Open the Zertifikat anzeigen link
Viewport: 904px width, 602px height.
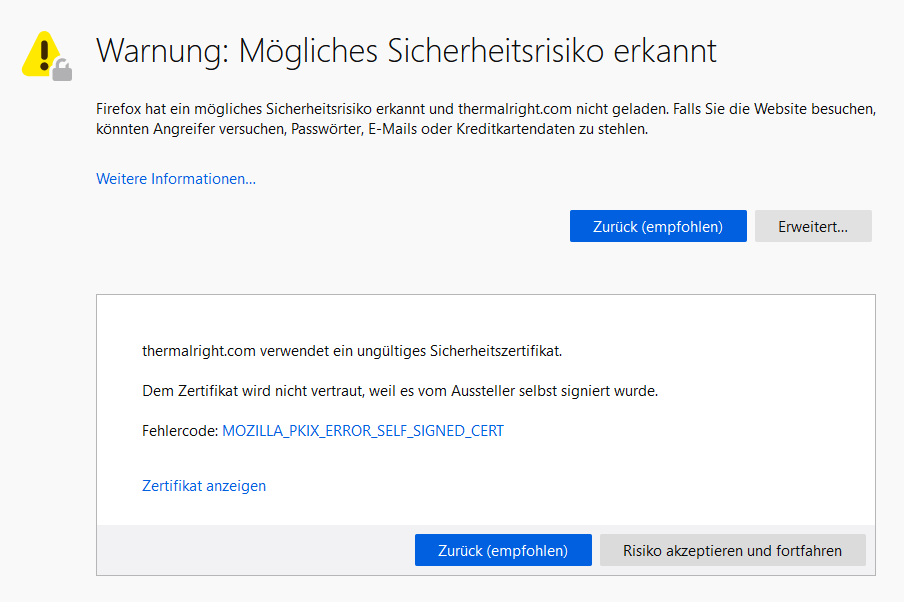coord(204,486)
